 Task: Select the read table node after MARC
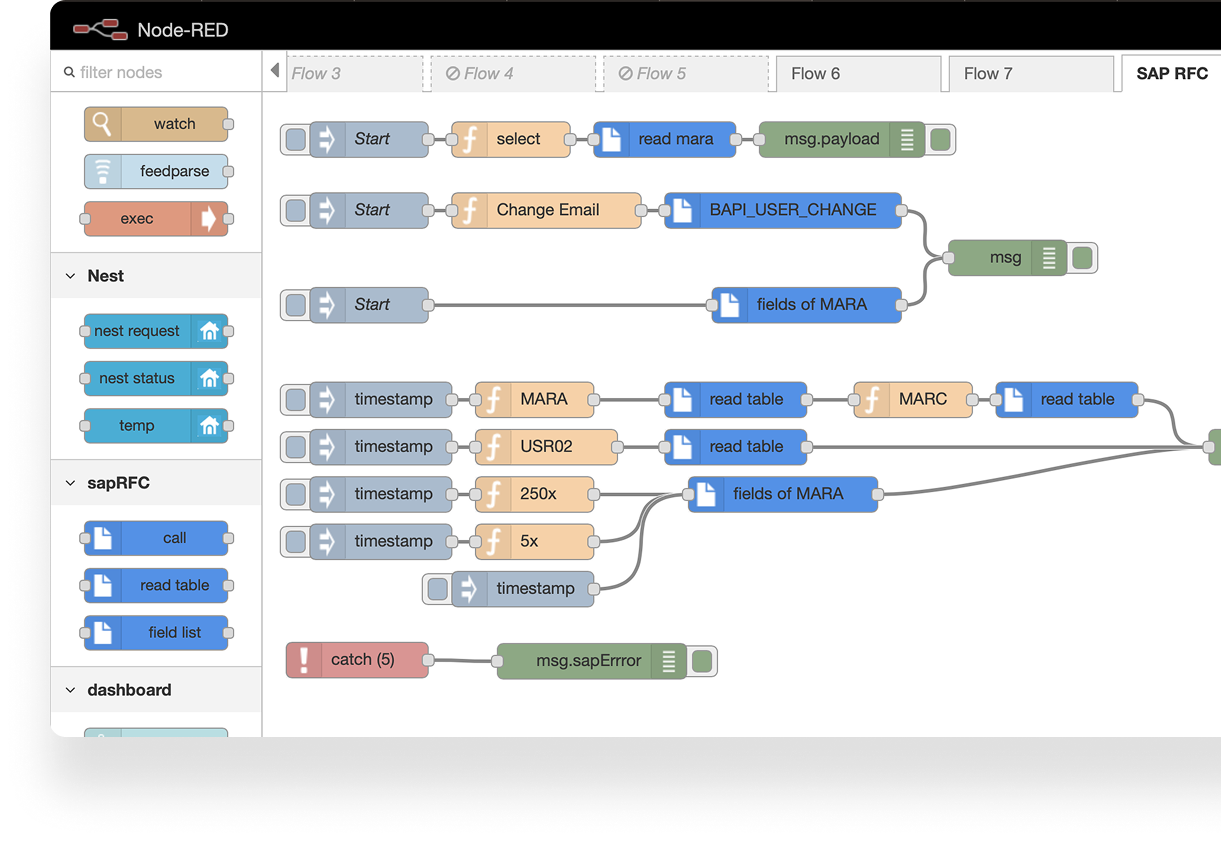coord(1067,399)
